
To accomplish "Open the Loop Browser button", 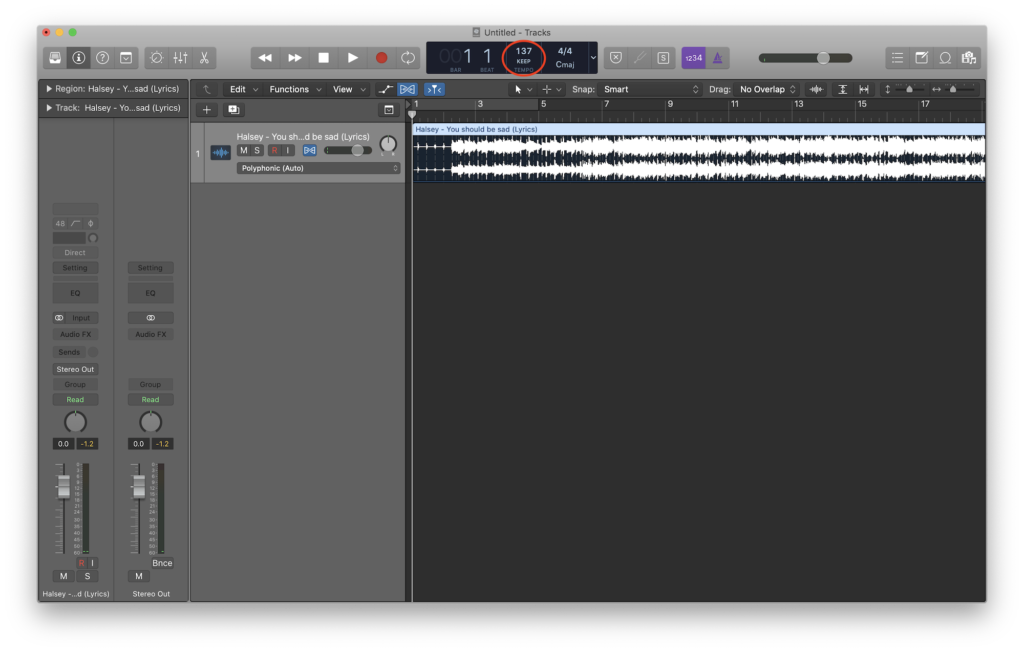I will pyautogui.click(x=945, y=58).
